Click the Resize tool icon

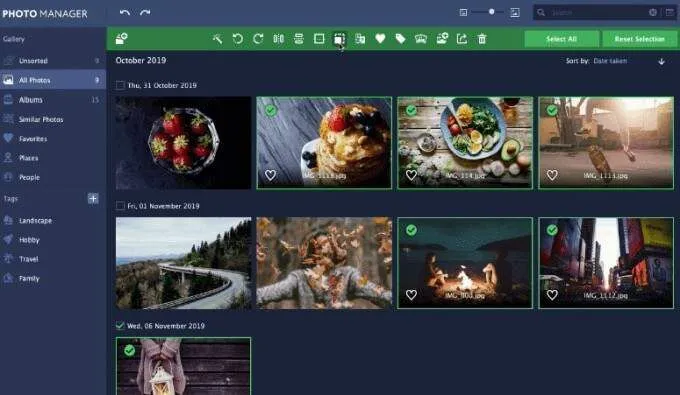339,39
